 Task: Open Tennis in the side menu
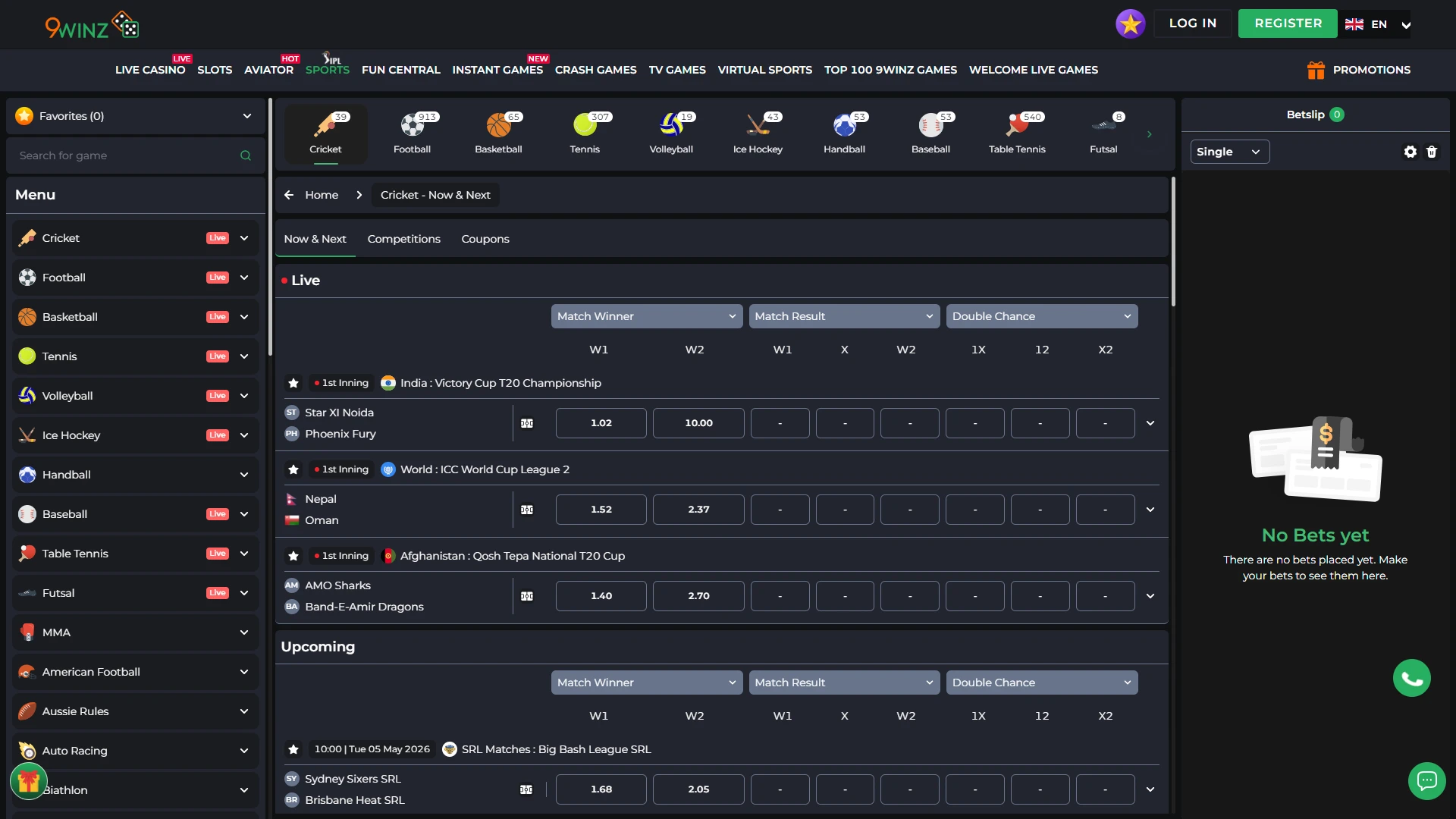coord(135,356)
